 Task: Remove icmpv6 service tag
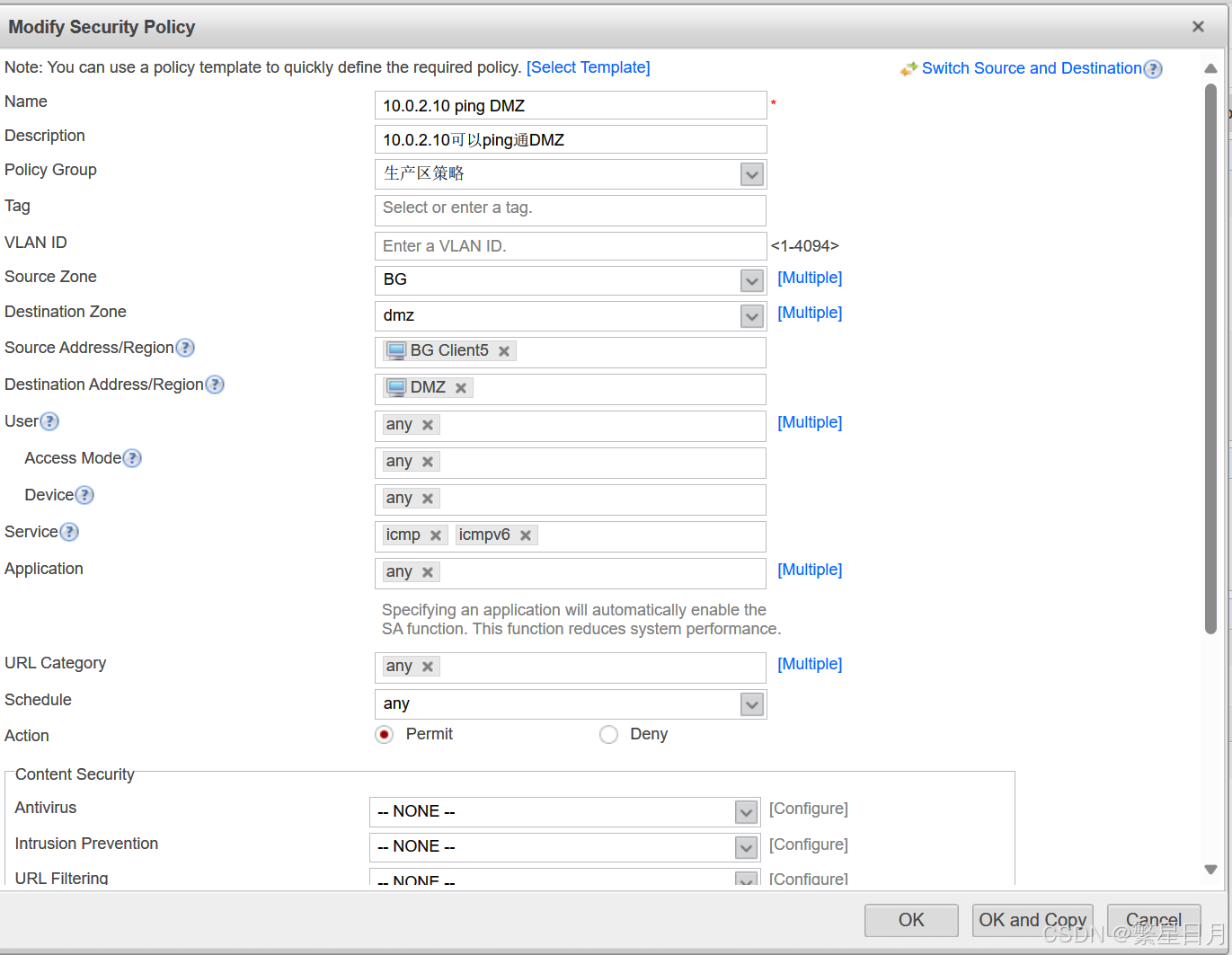(x=526, y=535)
